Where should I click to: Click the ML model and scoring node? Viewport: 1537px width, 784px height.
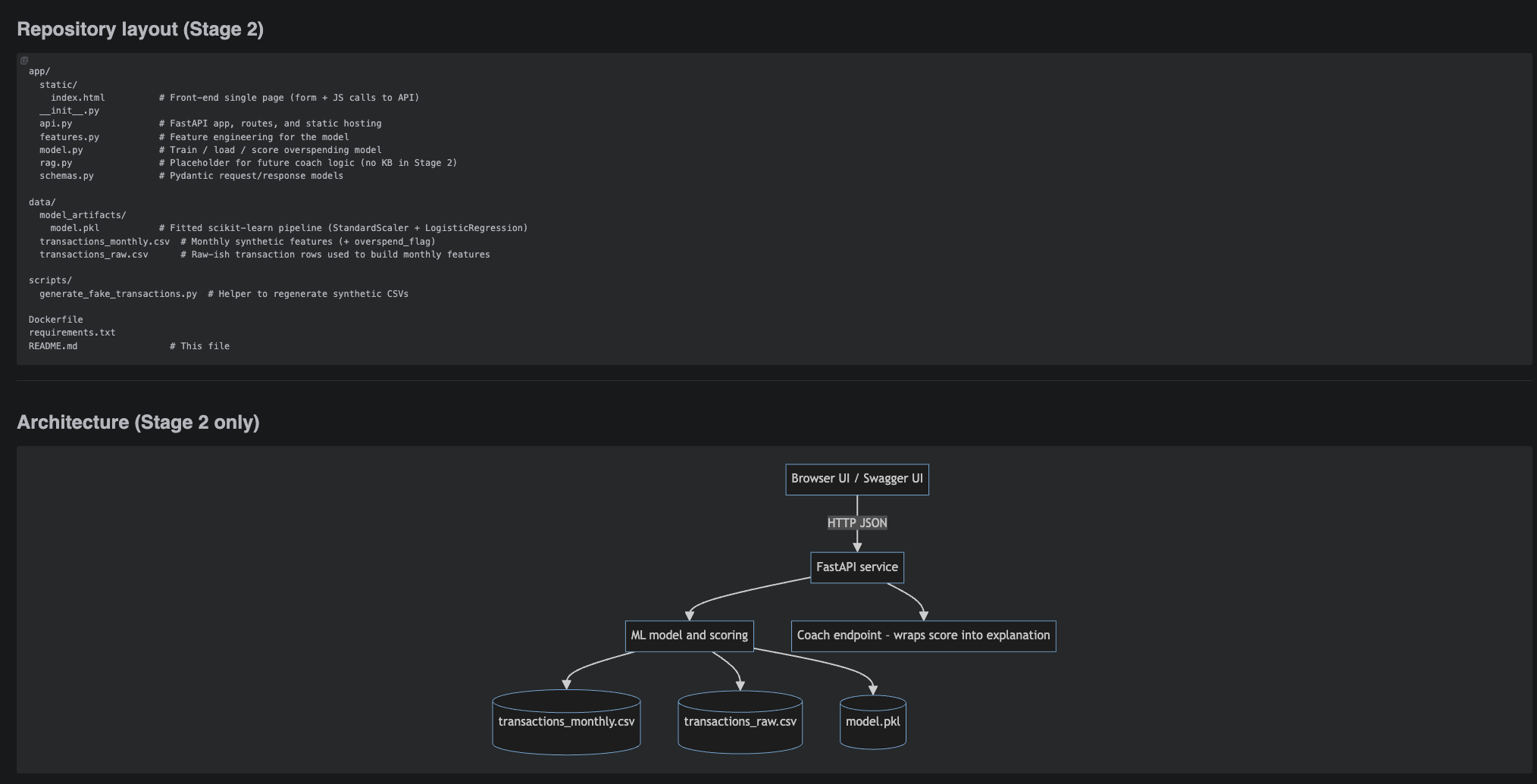click(x=688, y=636)
